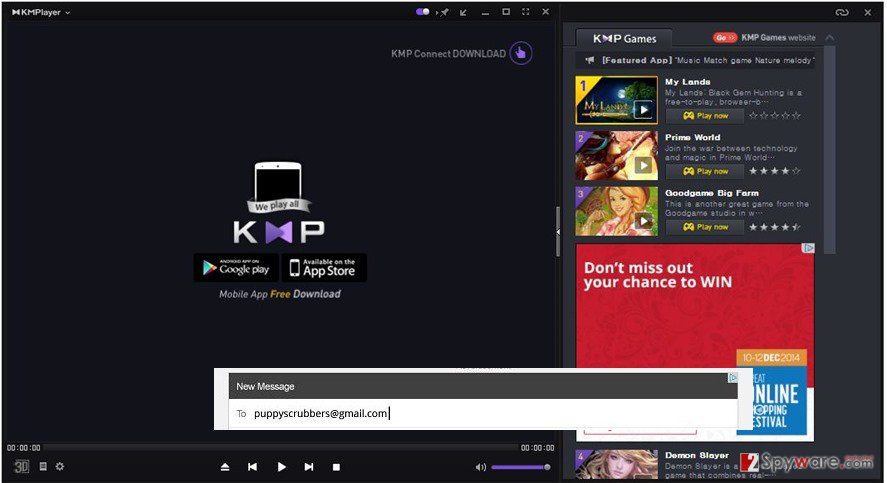Click Goodgame Big Farm star rating
This screenshot has height=483, width=887.
click(x=774, y=227)
